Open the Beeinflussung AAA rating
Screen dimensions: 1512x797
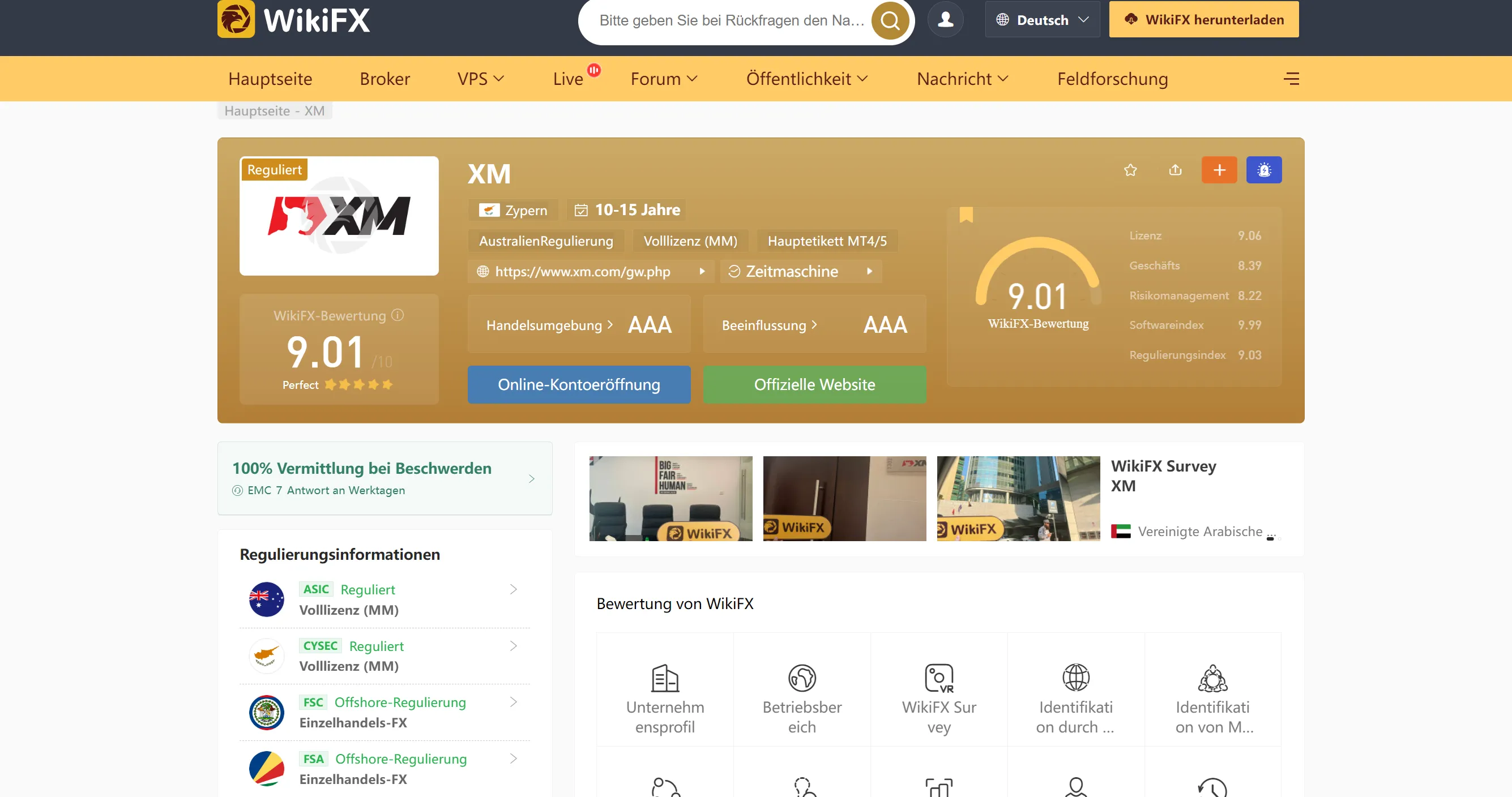(x=814, y=324)
